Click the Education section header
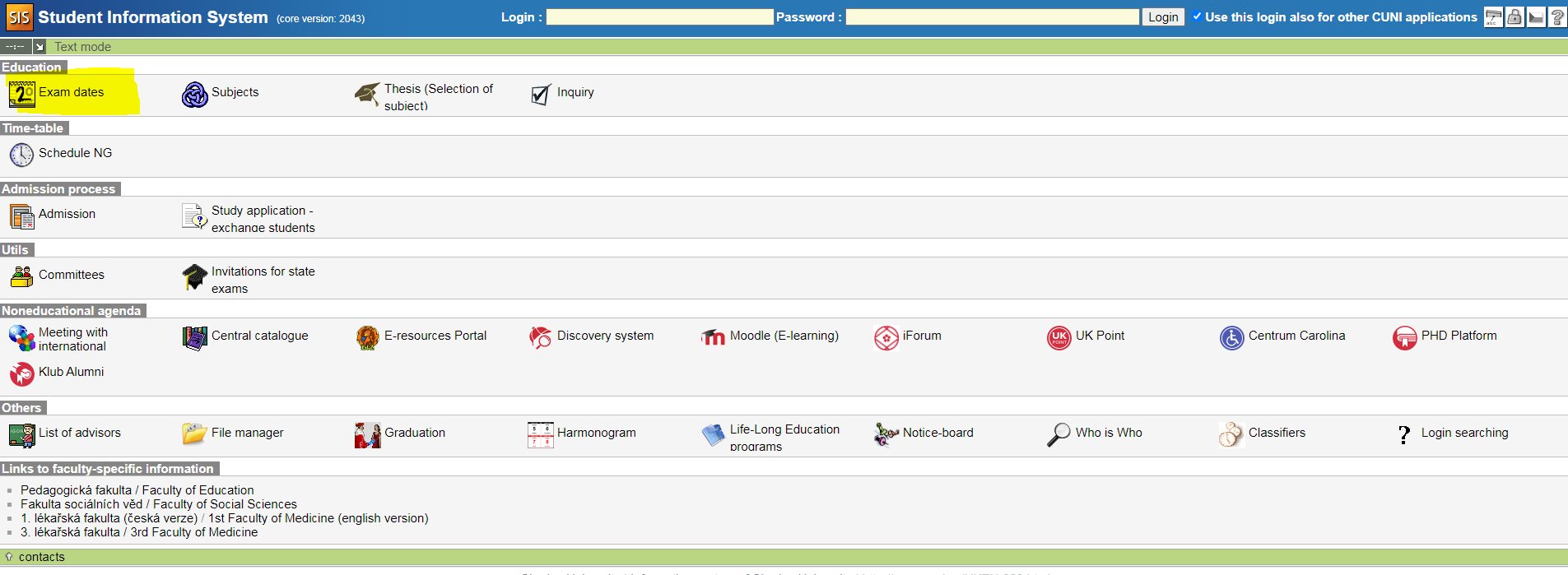The width and height of the screenshot is (1568, 575). (x=32, y=67)
